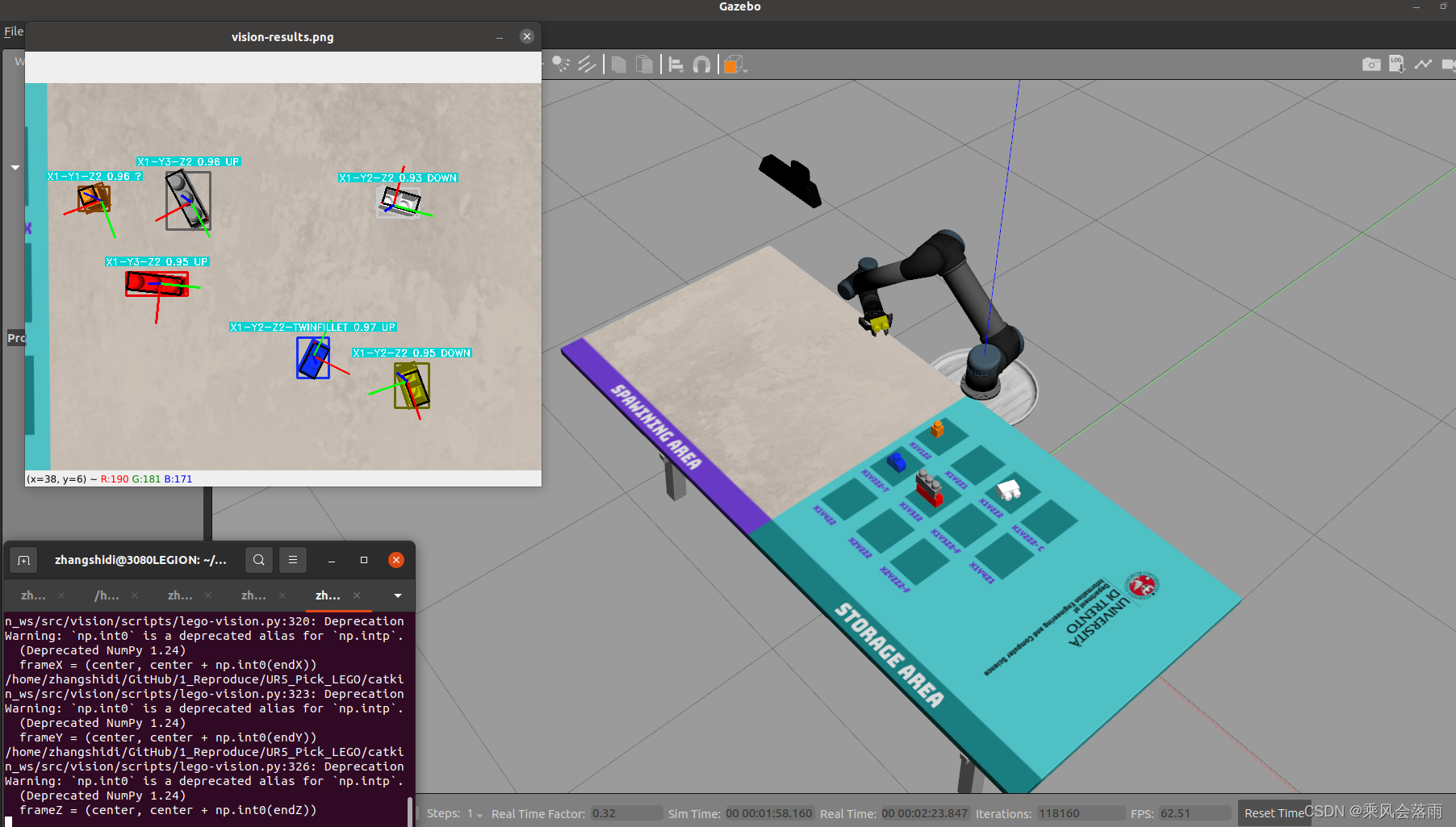Click the blue brick in vision image

coord(313,357)
